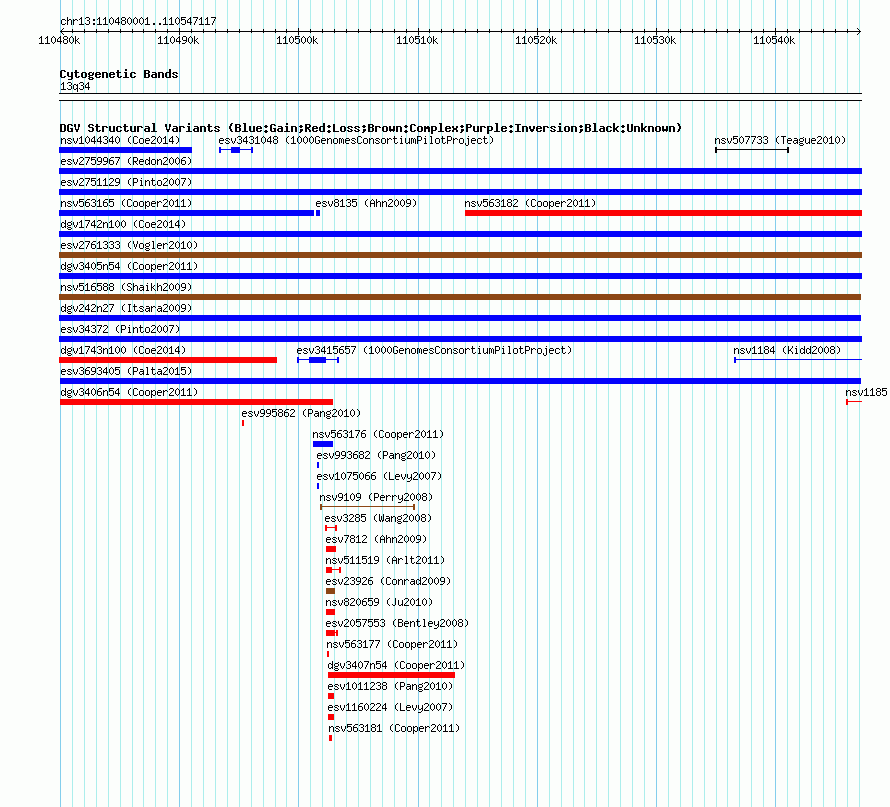Open esv2761333 (Vogler2010) complex variant
The width and height of the screenshot is (890, 807).
pos(129,245)
